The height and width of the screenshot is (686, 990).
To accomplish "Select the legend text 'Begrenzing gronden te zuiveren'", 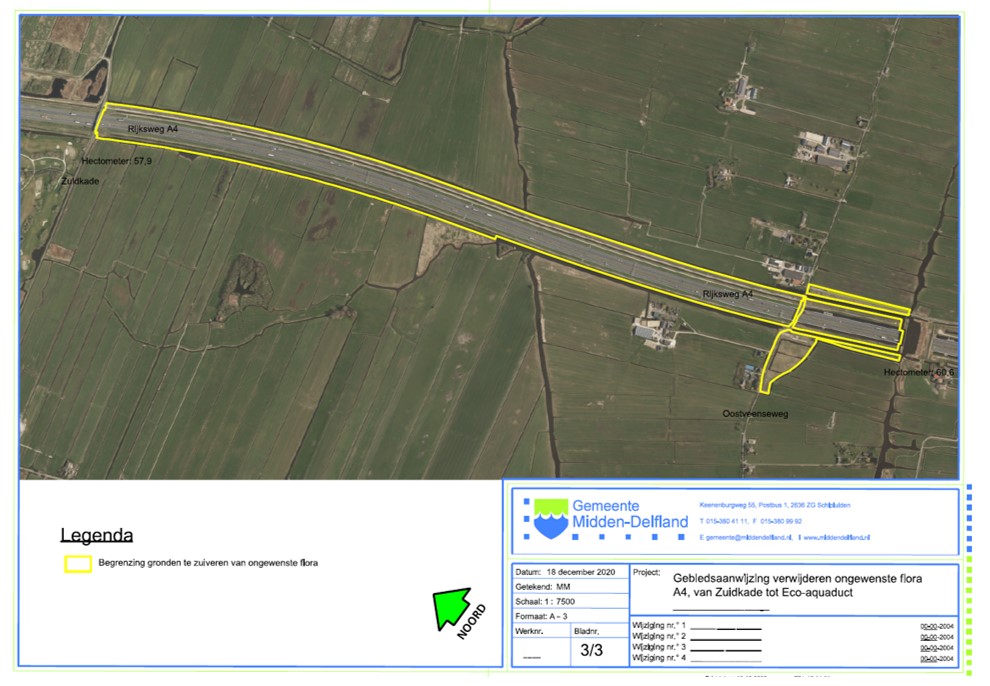I will click(x=208, y=564).
